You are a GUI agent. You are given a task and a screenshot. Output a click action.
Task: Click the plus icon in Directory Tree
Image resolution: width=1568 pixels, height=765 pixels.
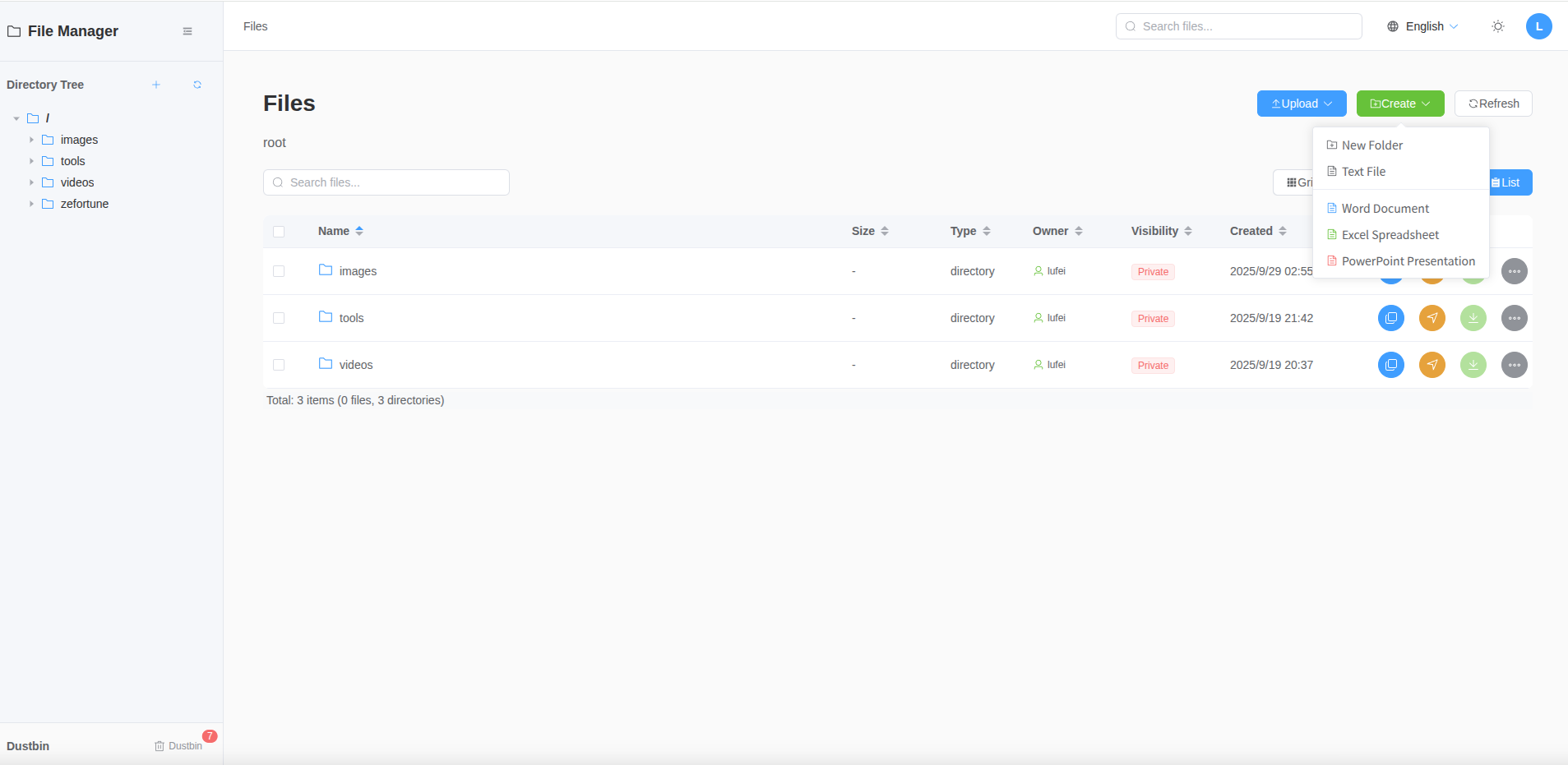pyautogui.click(x=156, y=85)
